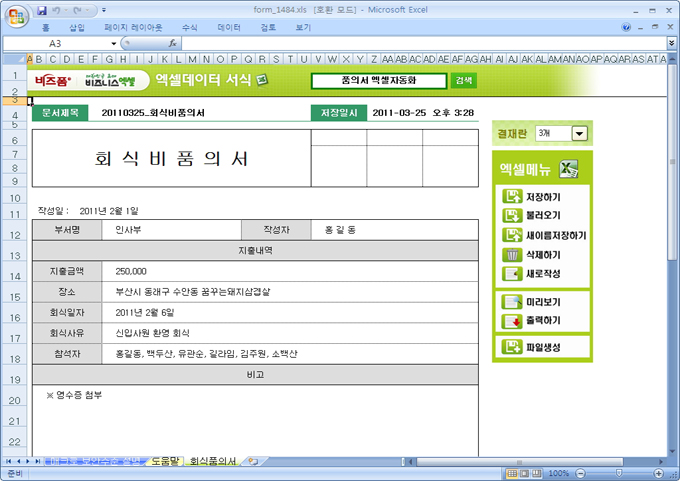Viewport: 680px width, 481px height.
Task: Click the 20110325_회식비품의서 document title
Action: [153, 113]
